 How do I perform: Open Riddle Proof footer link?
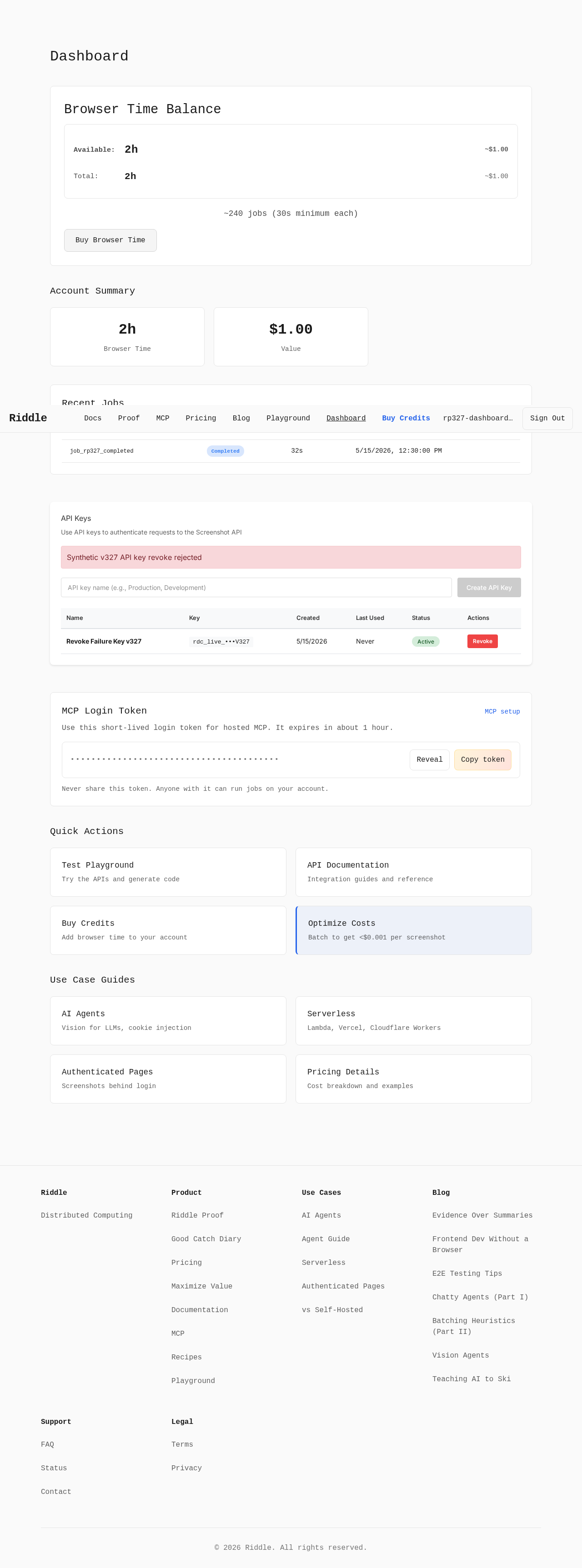tap(197, 1216)
